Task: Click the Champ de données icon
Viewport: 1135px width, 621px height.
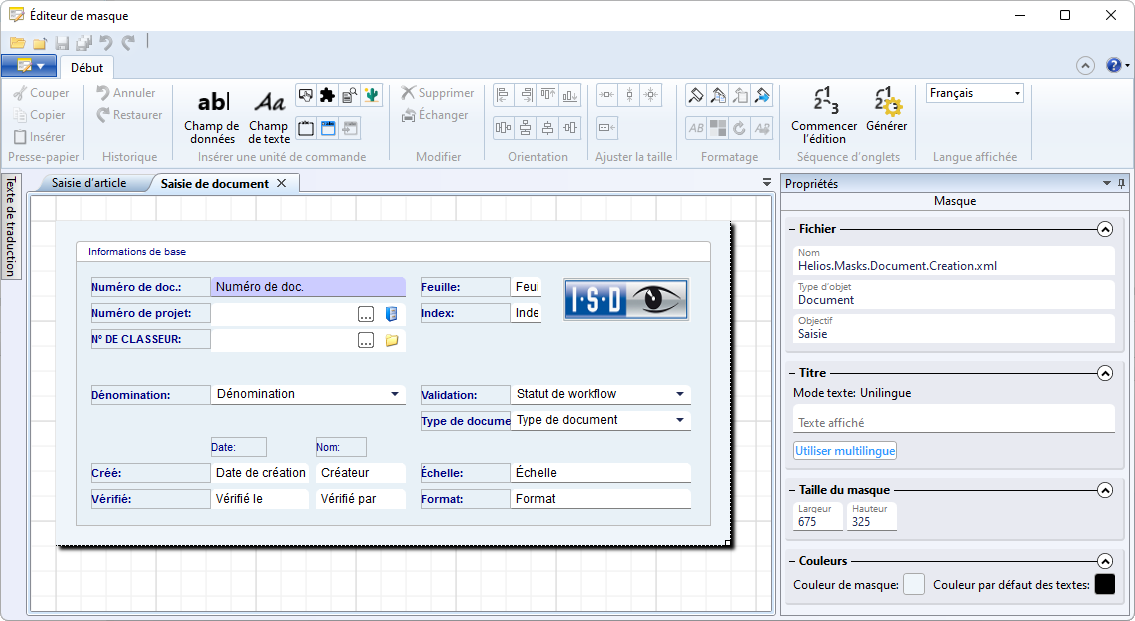Action: (212, 102)
